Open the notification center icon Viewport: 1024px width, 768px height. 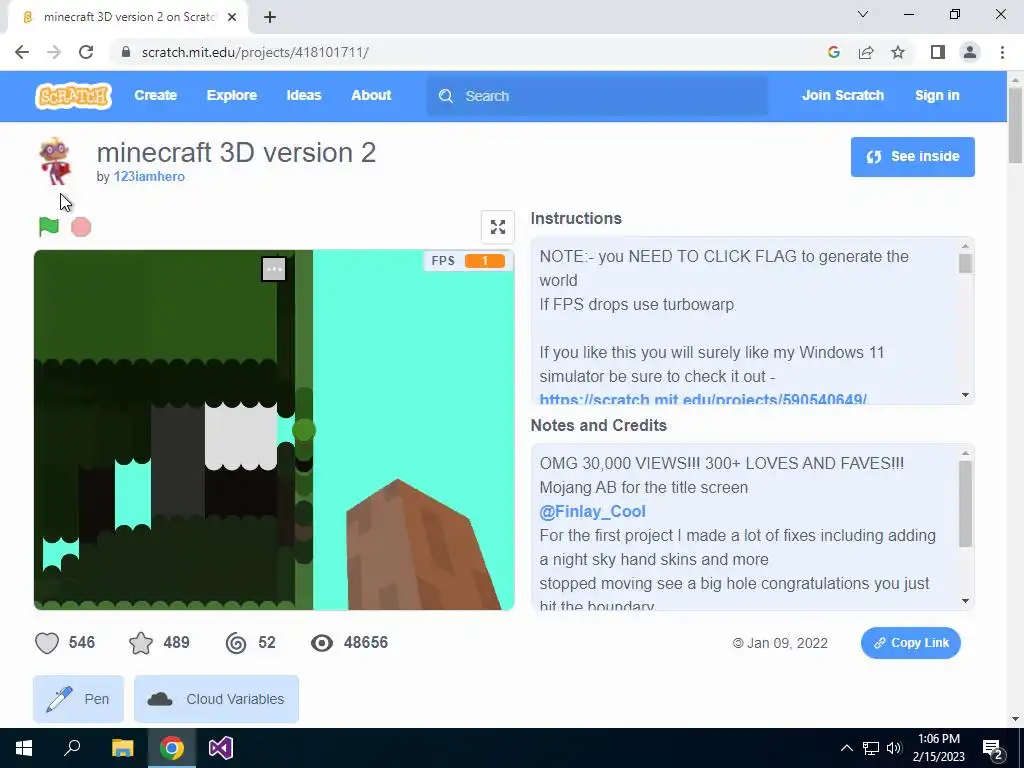(x=993, y=749)
